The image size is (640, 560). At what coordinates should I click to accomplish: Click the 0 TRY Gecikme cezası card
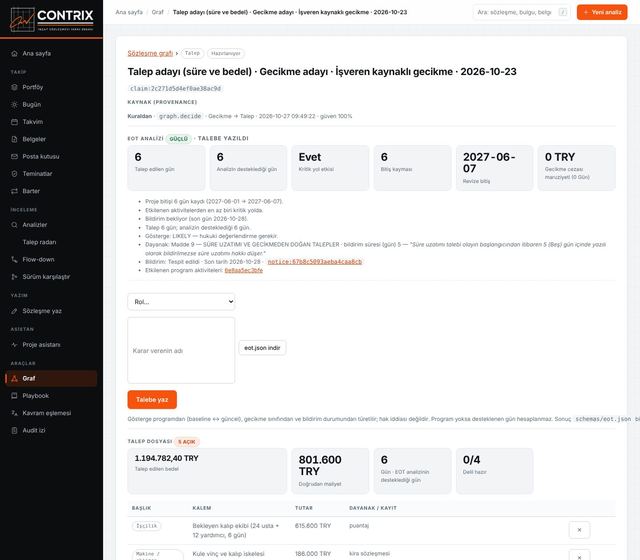click(x=576, y=168)
